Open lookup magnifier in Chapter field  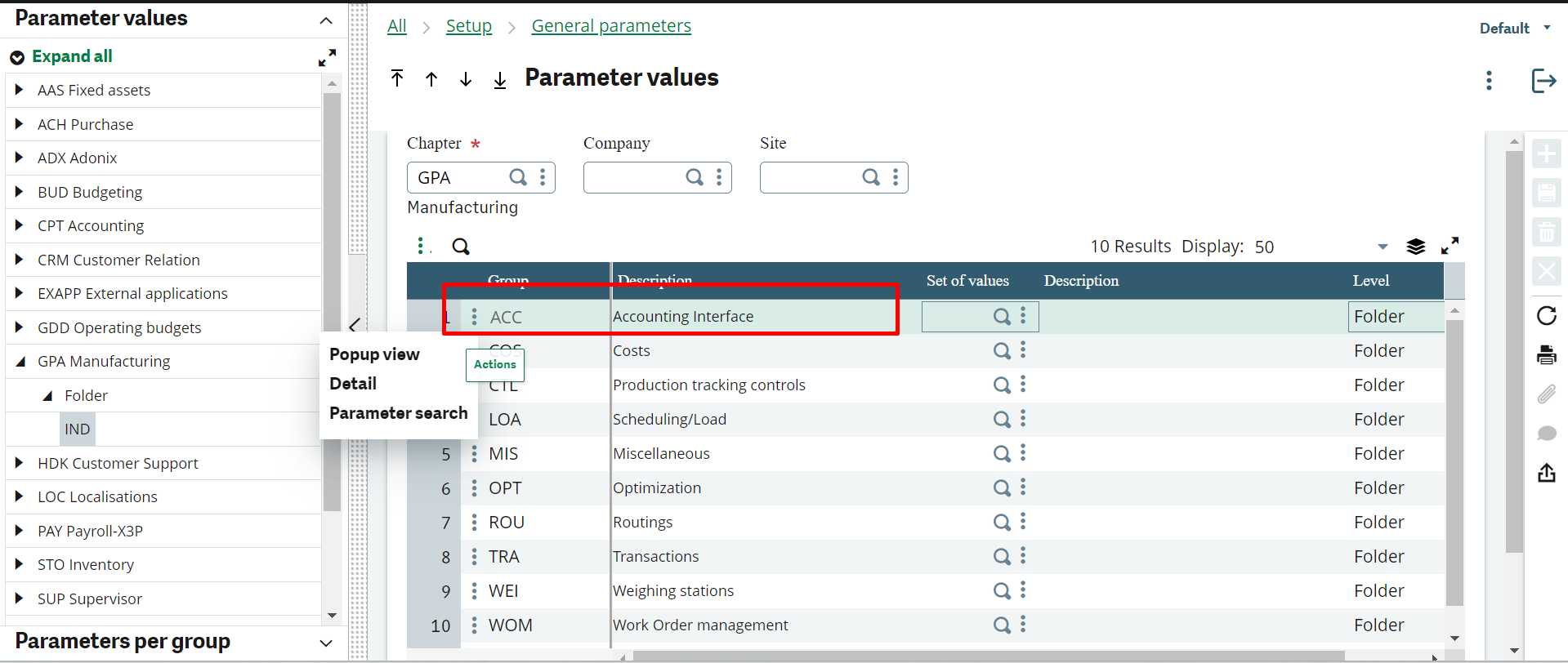coord(518,177)
